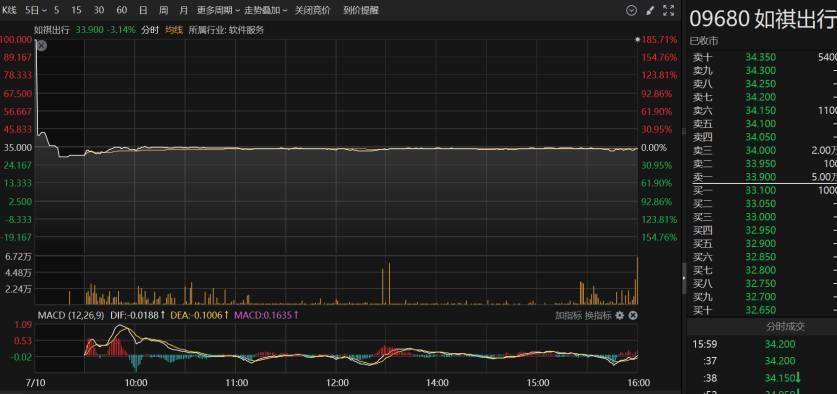Set a 到价提醒 price alert
The height and width of the screenshot is (394, 837).
point(361,10)
